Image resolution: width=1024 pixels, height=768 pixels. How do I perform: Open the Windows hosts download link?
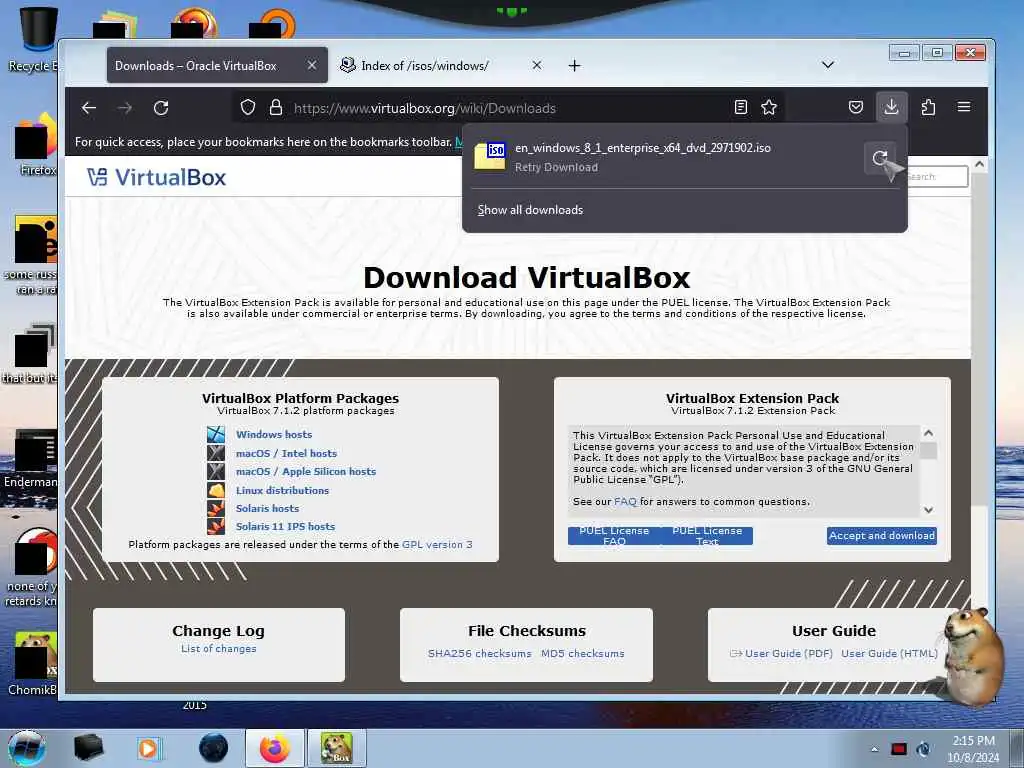pos(274,434)
